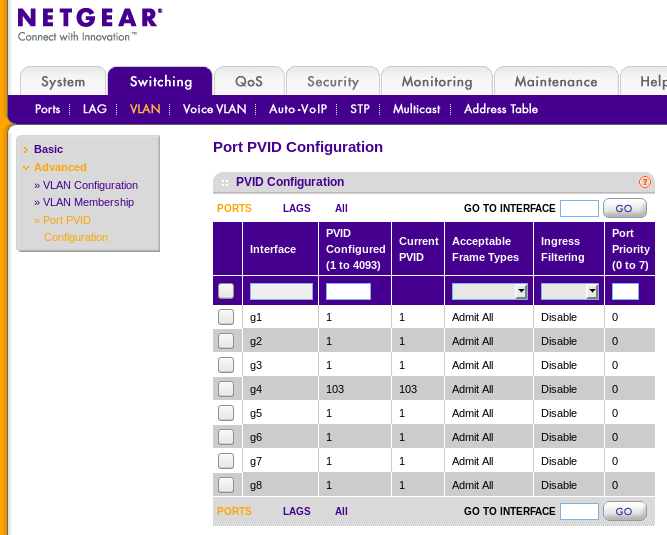Screen dimensions: 667x535
Task: Click the PVID Configuration panel grip icon
Action: point(225,183)
